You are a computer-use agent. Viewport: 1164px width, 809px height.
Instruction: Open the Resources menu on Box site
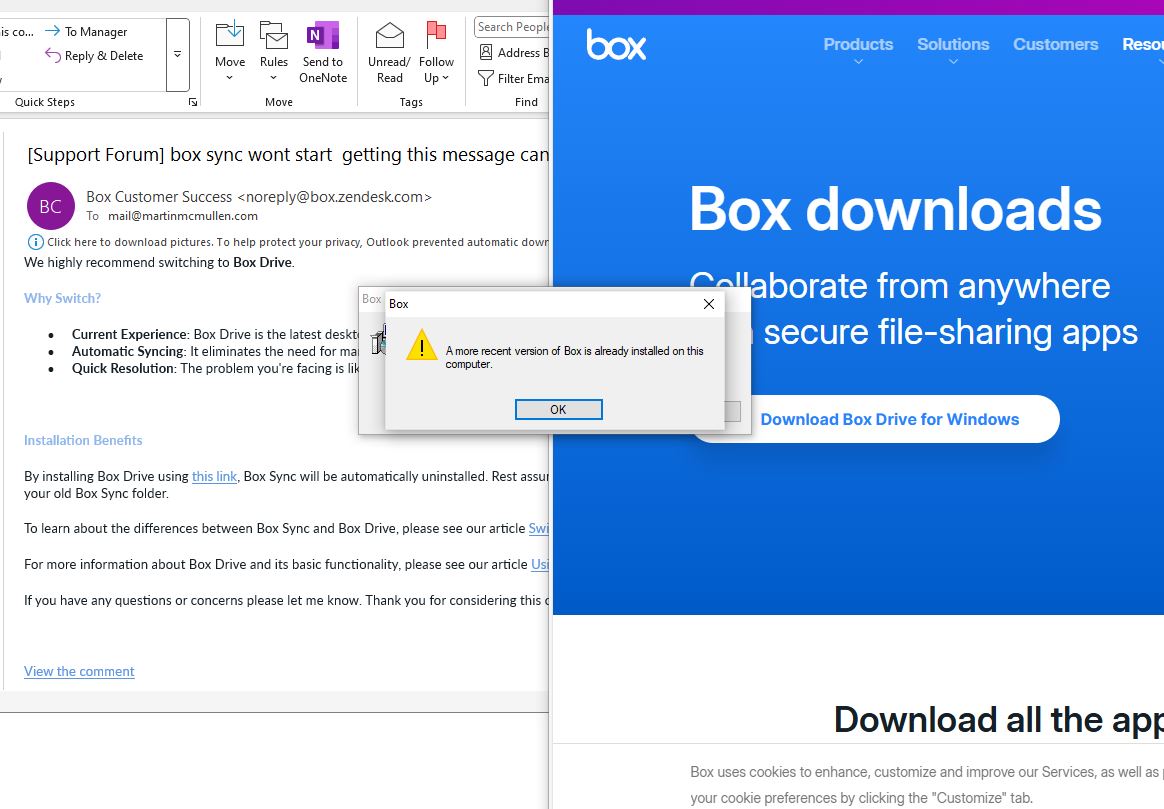point(1143,45)
